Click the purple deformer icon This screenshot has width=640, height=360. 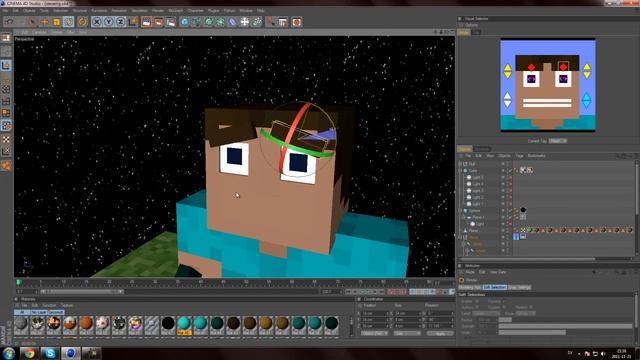tap(232, 22)
